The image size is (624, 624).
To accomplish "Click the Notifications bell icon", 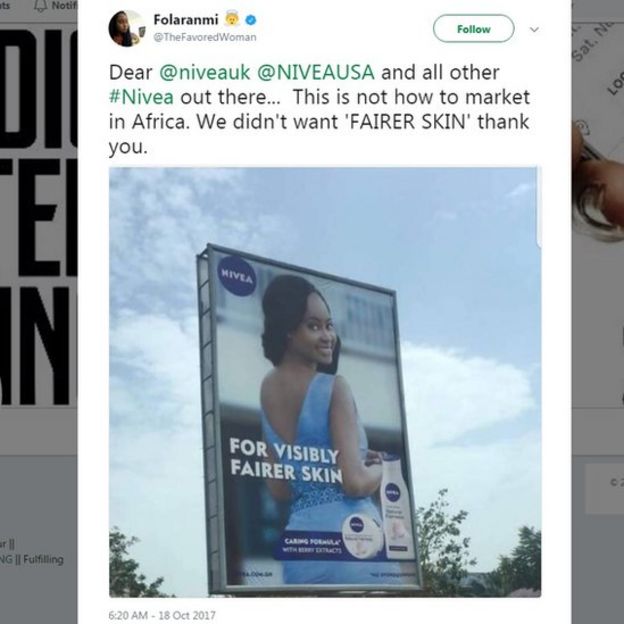I will tap(40, 5).
